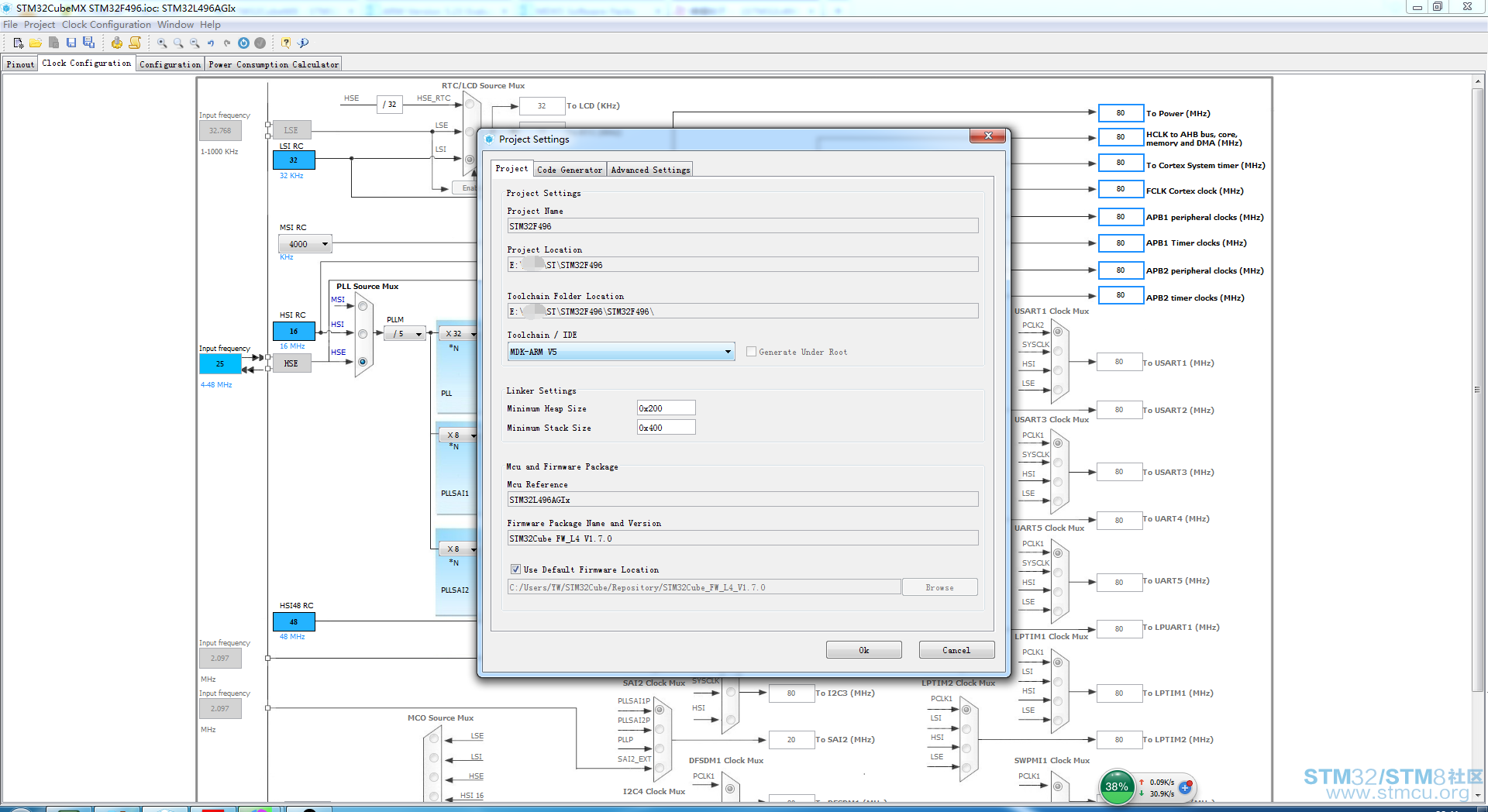Open the Clock Configuration menu
Screen dimensions: 1488x812
[106, 25]
